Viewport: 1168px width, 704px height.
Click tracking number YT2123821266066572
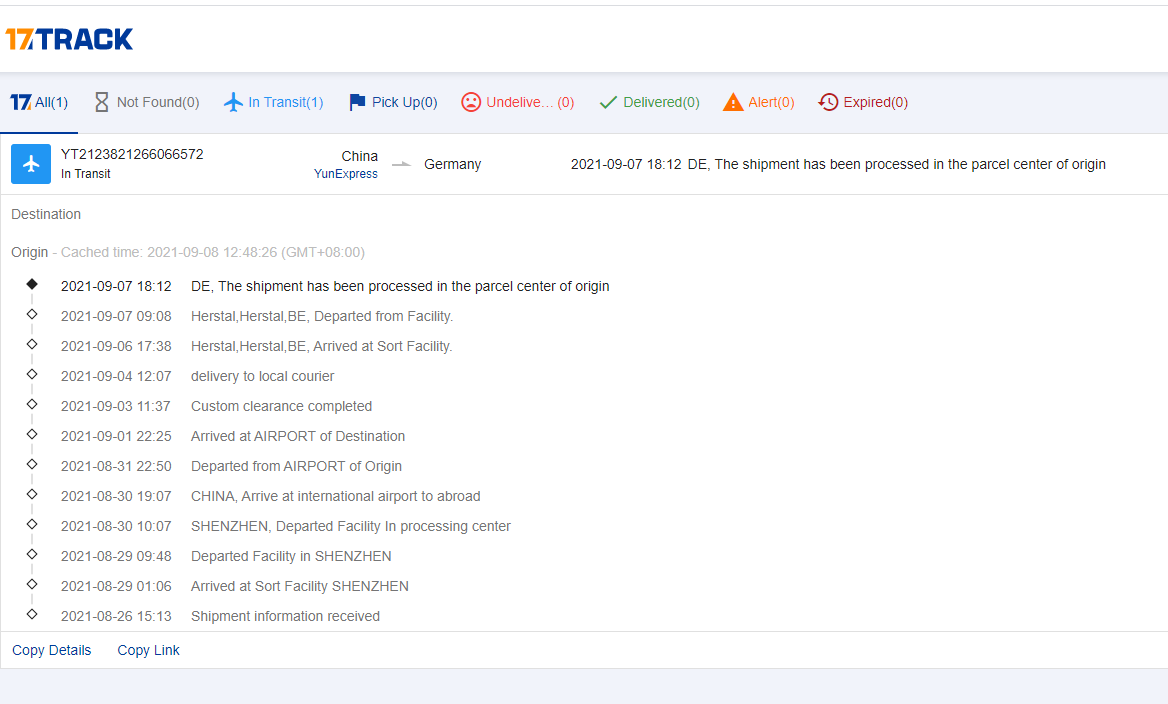[132, 154]
